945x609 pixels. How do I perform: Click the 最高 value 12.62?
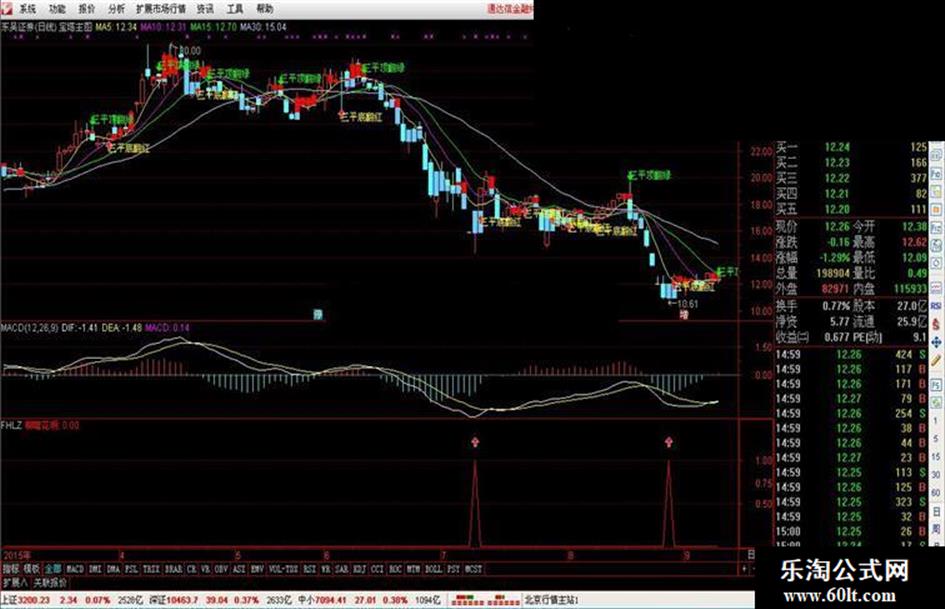(914, 242)
